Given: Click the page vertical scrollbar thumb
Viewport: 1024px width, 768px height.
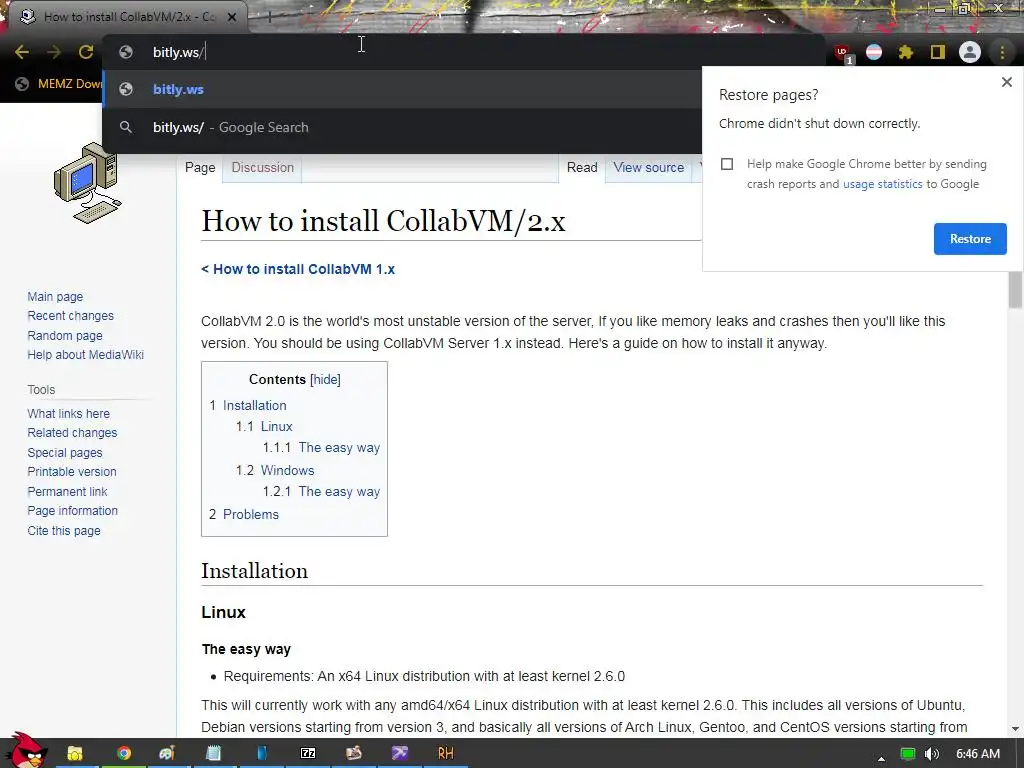Looking at the screenshot, I should tap(1015, 289).
